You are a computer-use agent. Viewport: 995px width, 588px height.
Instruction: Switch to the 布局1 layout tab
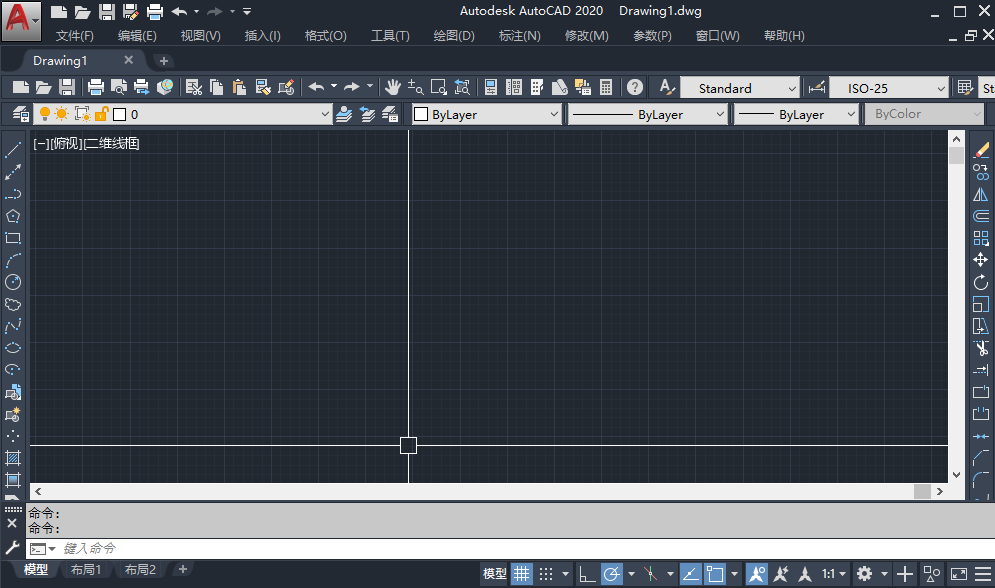tap(86, 570)
